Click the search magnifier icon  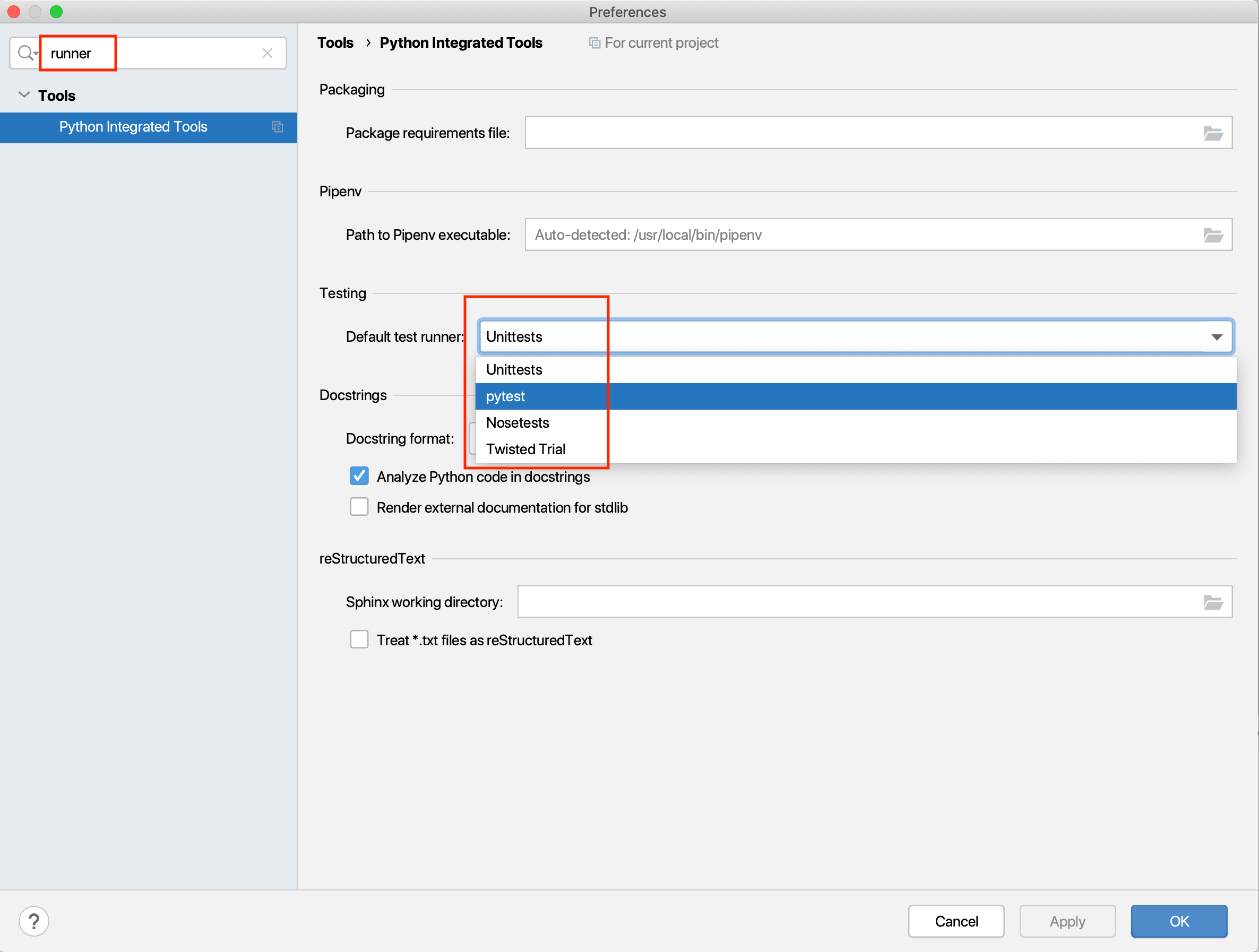pos(26,53)
